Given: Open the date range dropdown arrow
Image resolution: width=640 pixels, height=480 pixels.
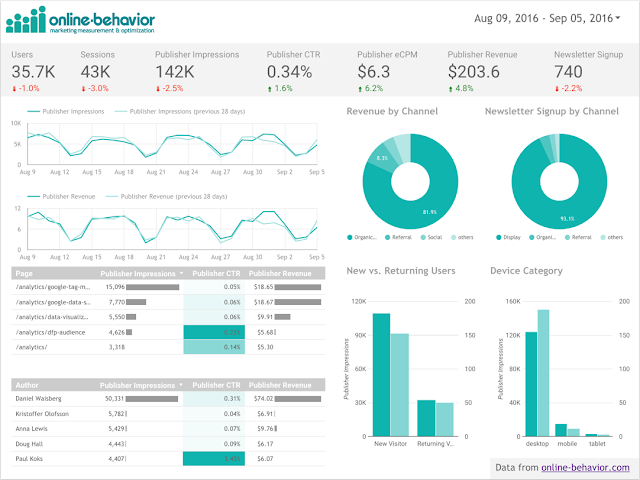Looking at the screenshot, I should [618, 18].
